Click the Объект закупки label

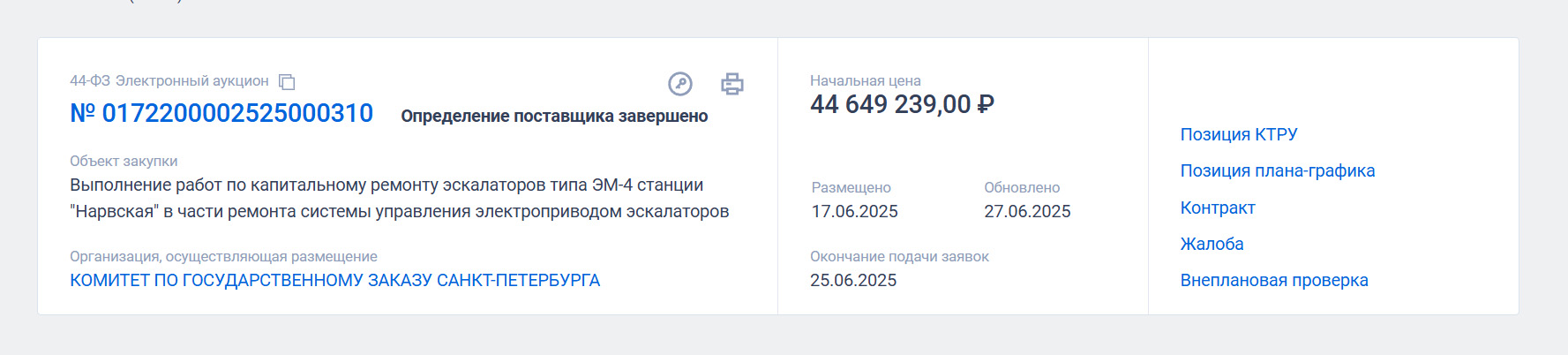point(124,161)
